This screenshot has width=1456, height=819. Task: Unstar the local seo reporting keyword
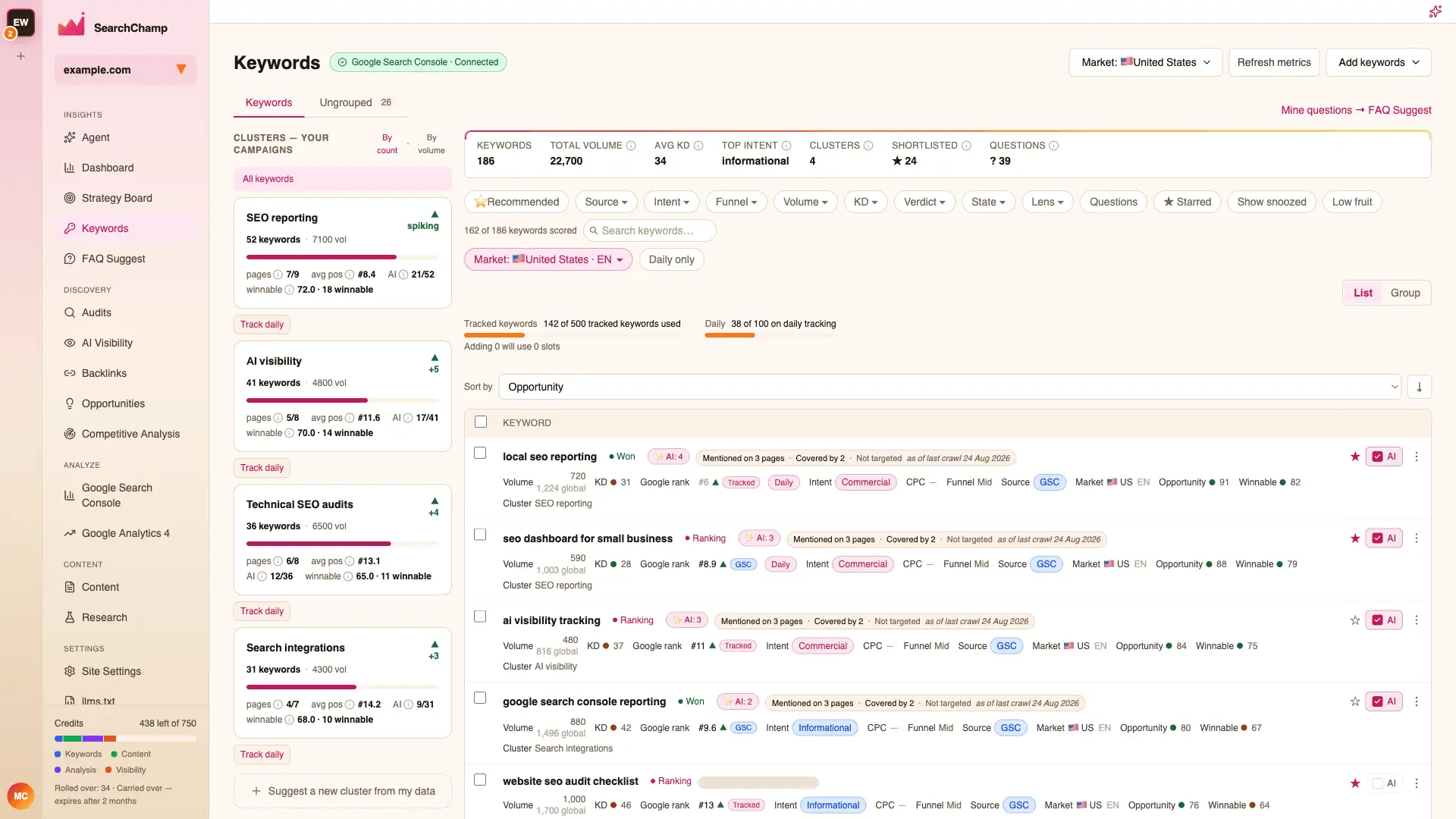click(1355, 457)
